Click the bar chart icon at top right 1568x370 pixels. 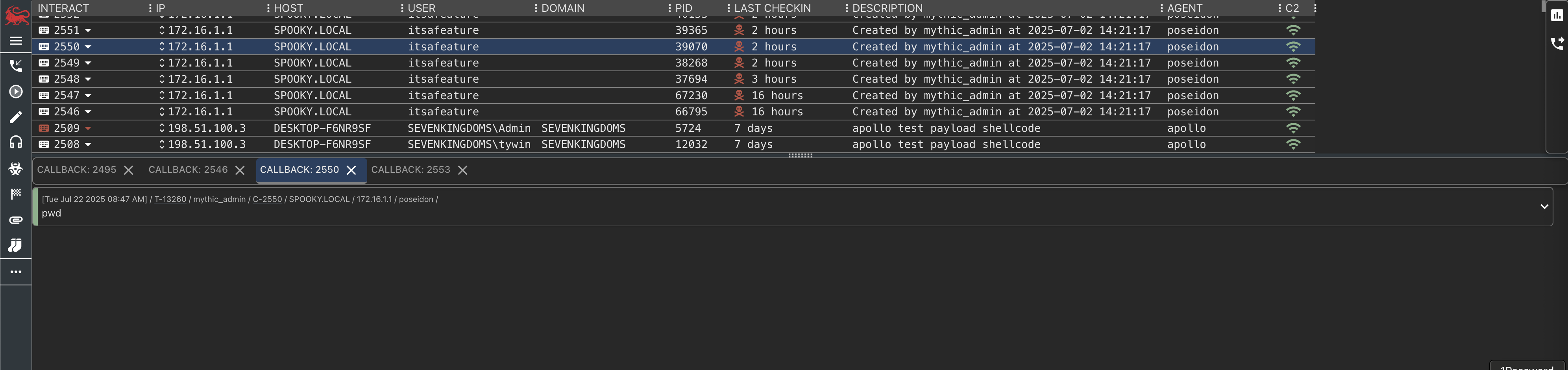pos(1557,15)
